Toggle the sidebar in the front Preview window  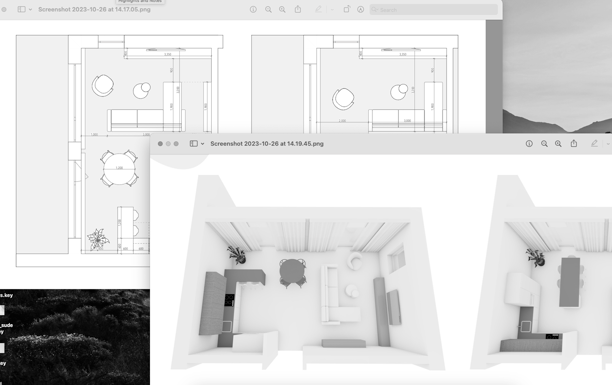pos(194,144)
